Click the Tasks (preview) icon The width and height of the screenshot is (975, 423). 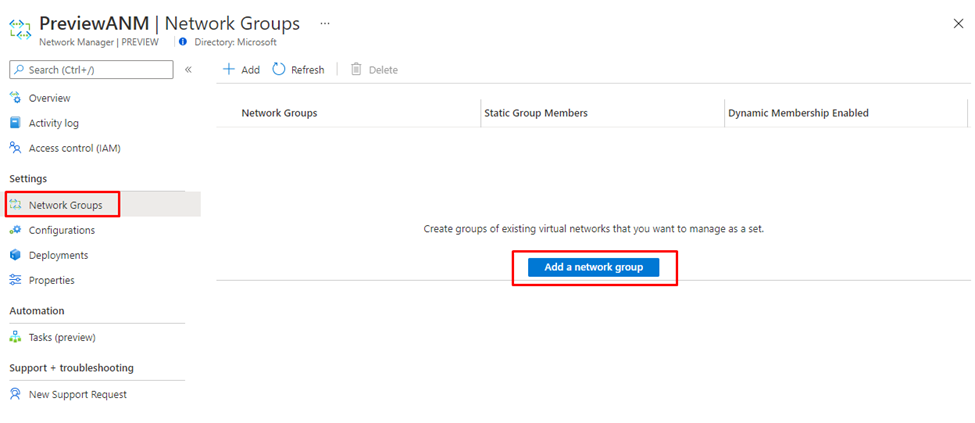coord(15,337)
